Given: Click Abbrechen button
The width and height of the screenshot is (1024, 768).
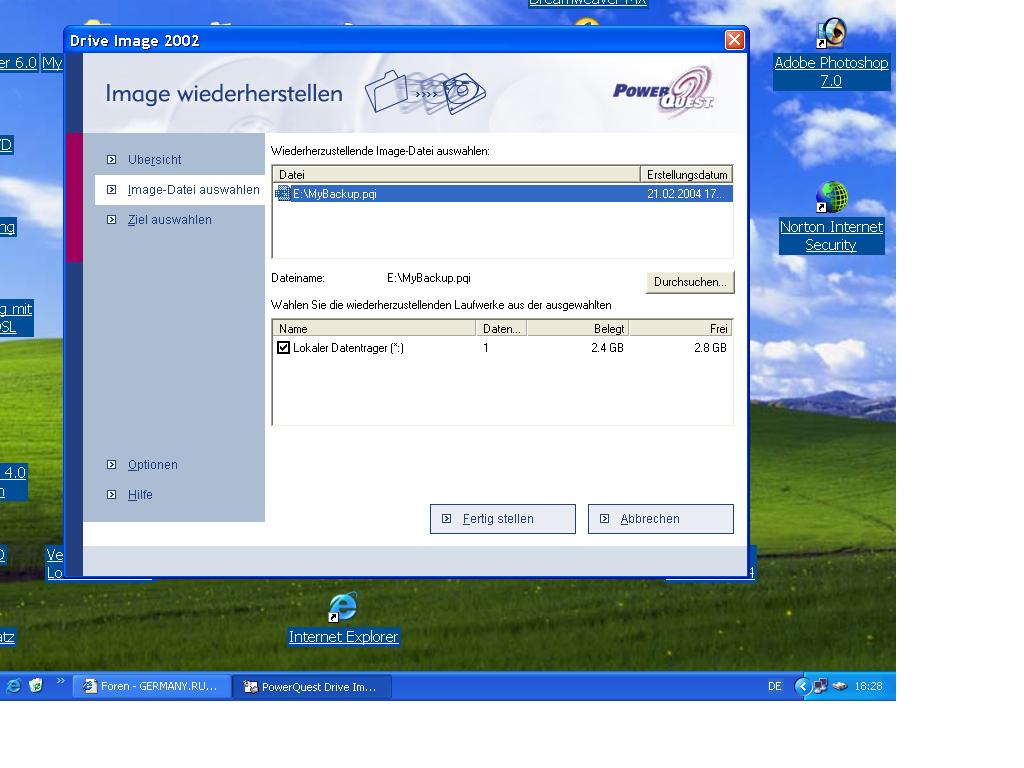Looking at the screenshot, I should click(661, 519).
